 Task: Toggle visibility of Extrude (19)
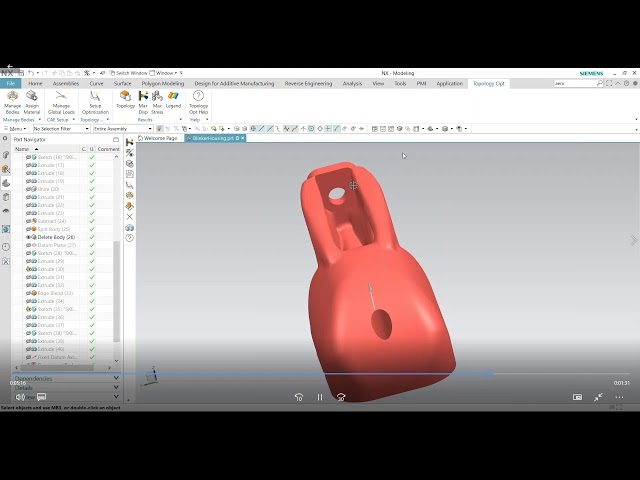(x=29, y=181)
